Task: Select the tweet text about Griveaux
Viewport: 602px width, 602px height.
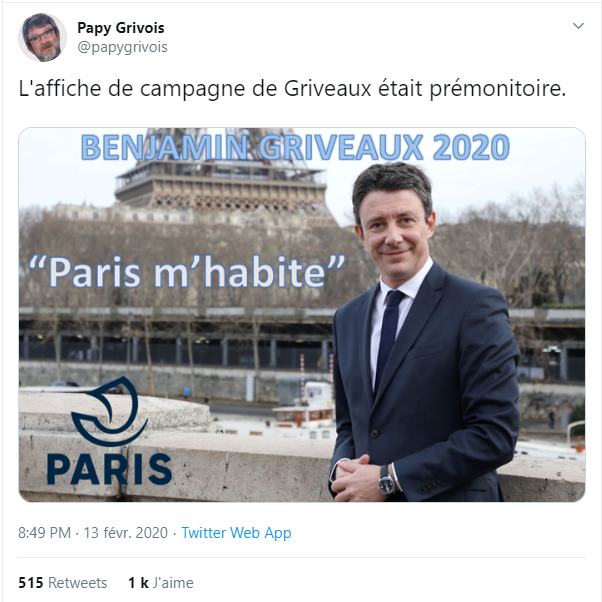Action: tap(292, 88)
